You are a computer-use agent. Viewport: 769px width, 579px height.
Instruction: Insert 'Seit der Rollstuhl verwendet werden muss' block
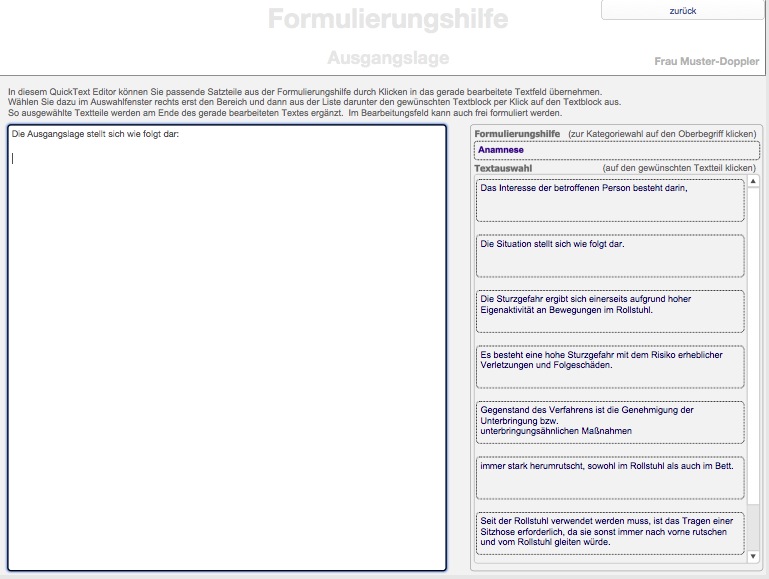610,533
